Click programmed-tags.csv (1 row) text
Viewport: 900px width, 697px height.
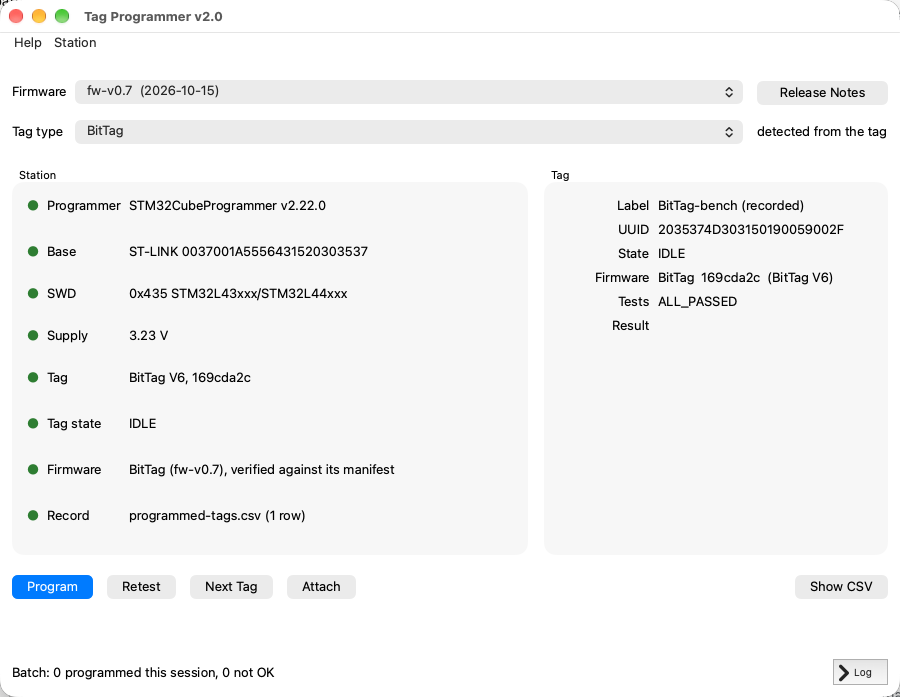[x=217, y=516]
